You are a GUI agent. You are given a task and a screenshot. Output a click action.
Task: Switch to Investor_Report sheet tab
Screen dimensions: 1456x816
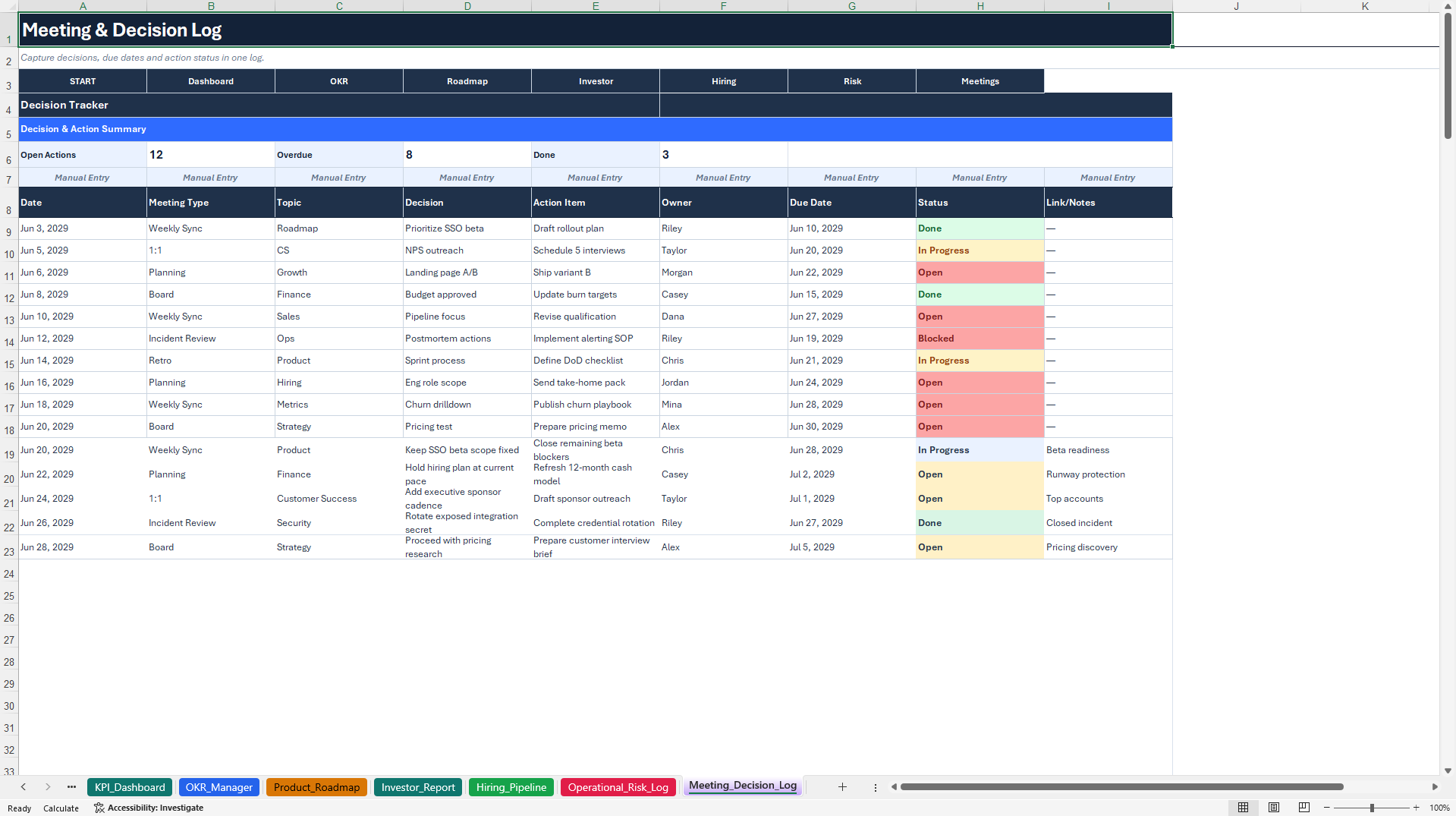[x=418, y=787]
